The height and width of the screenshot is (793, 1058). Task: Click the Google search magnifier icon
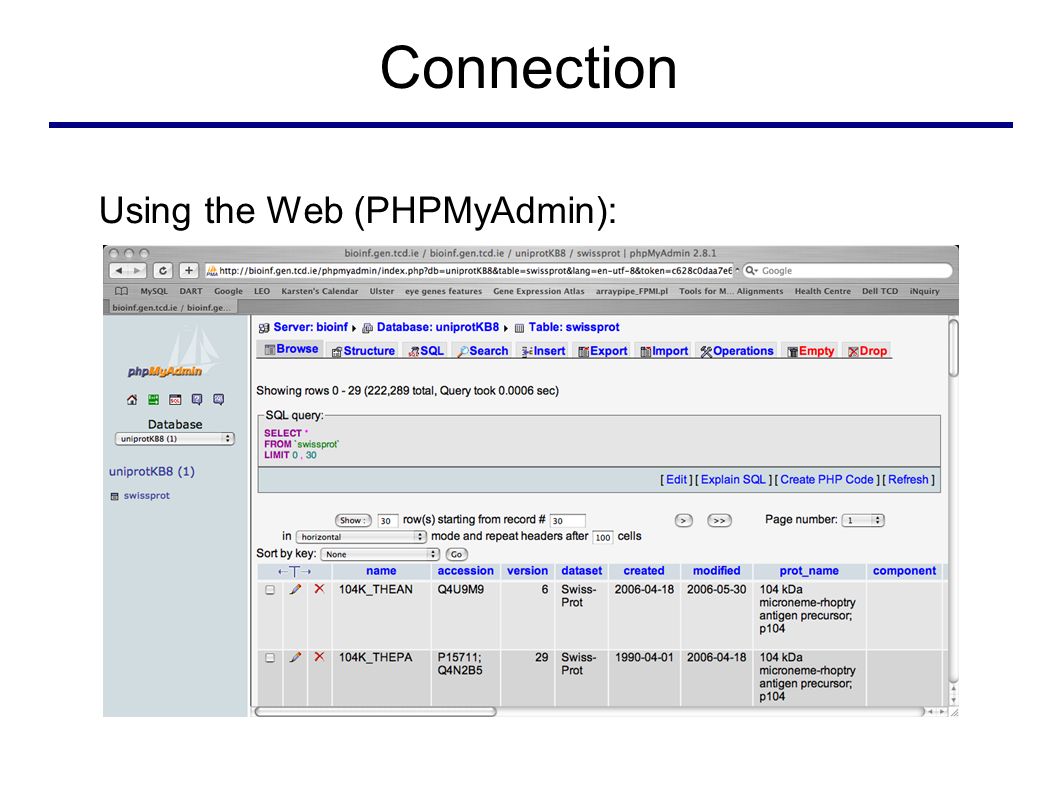point(751,271)
